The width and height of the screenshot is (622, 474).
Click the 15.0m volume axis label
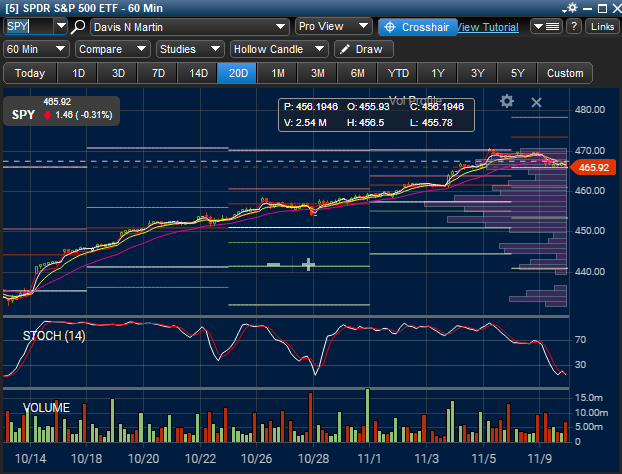(589, 397)
